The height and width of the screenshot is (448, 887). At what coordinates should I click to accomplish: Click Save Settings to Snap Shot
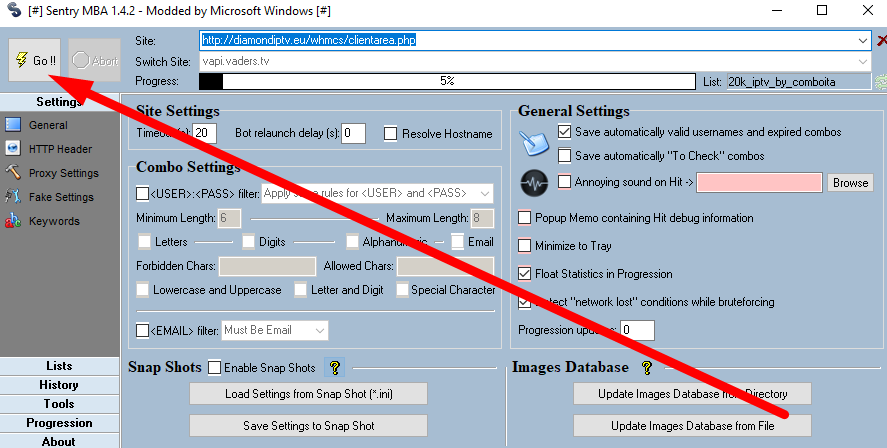click(308, 426)
